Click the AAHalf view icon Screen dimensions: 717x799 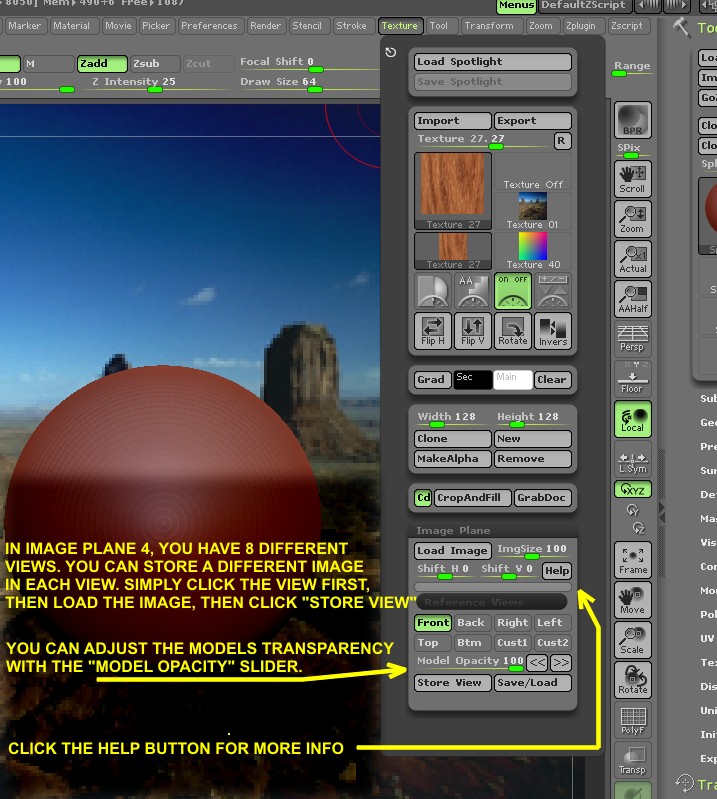pos(632,299)
